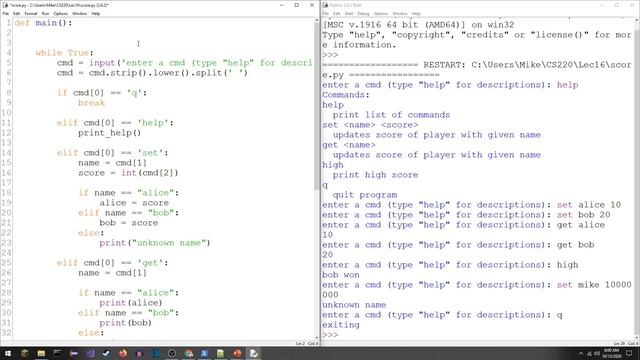Maximize the Python Shell window
640x360 pixels.
point(617,5)
